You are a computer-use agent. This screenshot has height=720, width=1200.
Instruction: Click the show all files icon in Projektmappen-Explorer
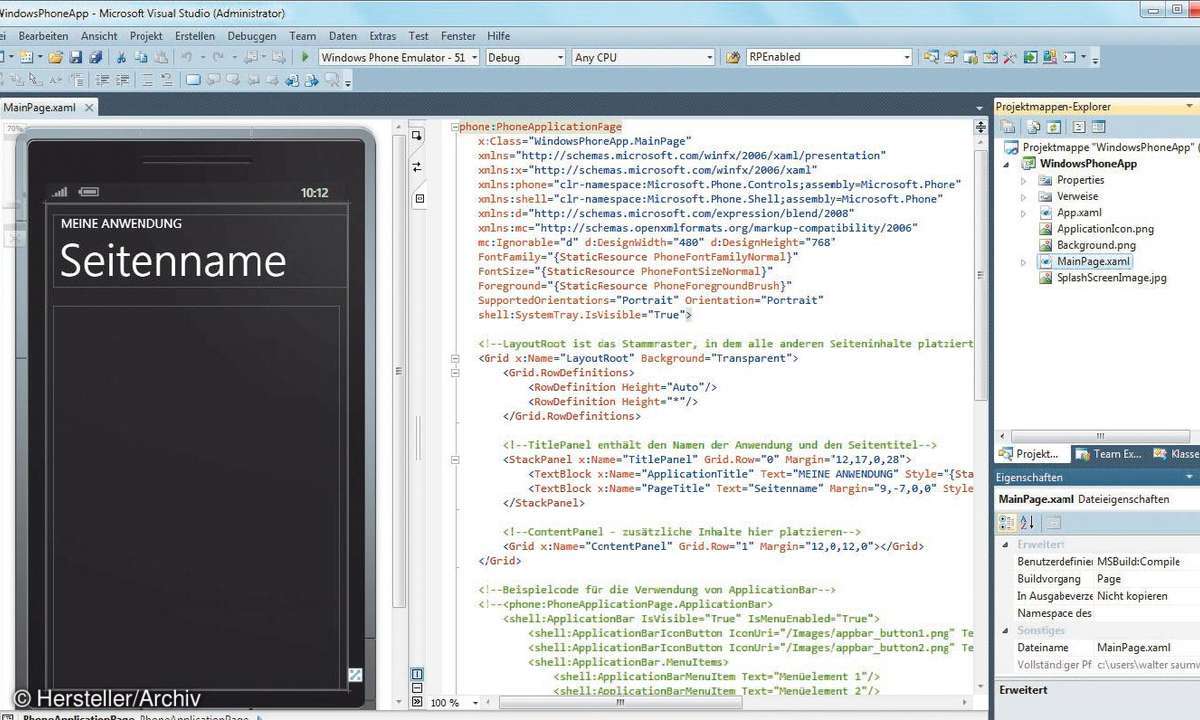(1034, 127)
